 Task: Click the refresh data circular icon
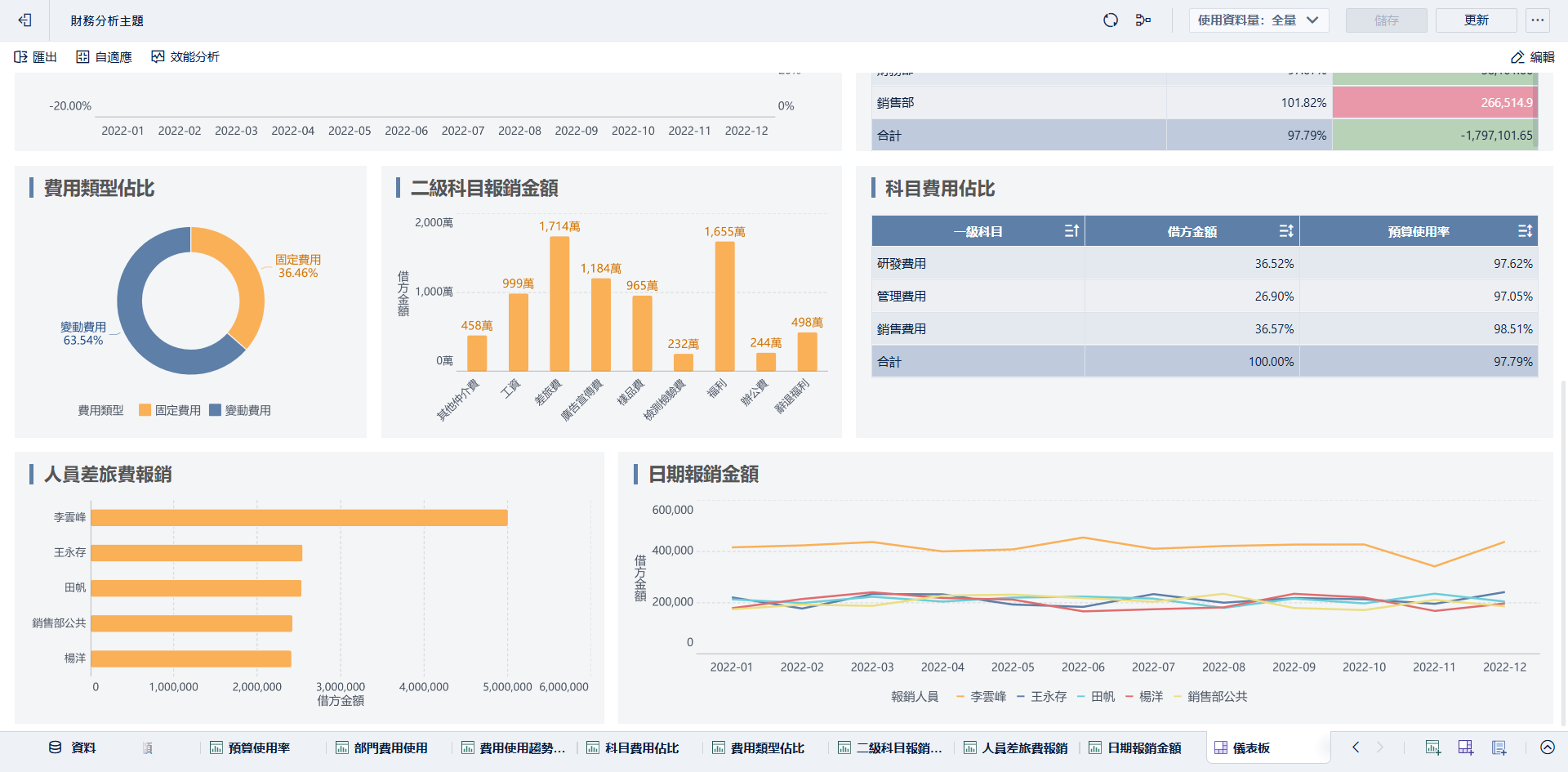pos(1111,20)
